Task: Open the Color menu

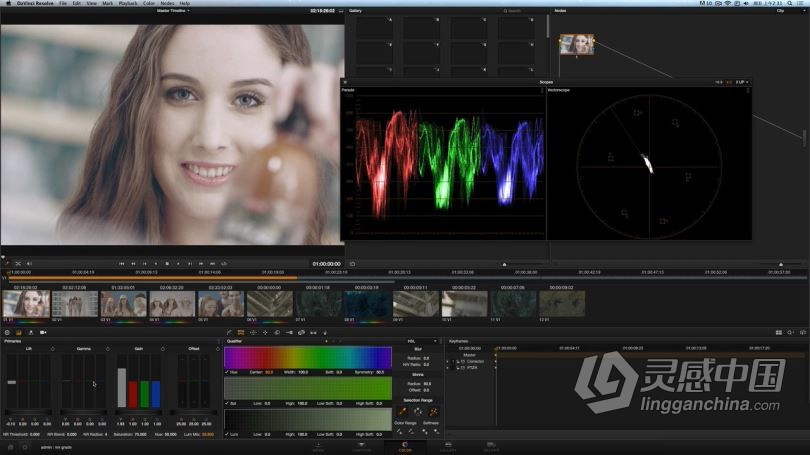Action: (149, 3)
